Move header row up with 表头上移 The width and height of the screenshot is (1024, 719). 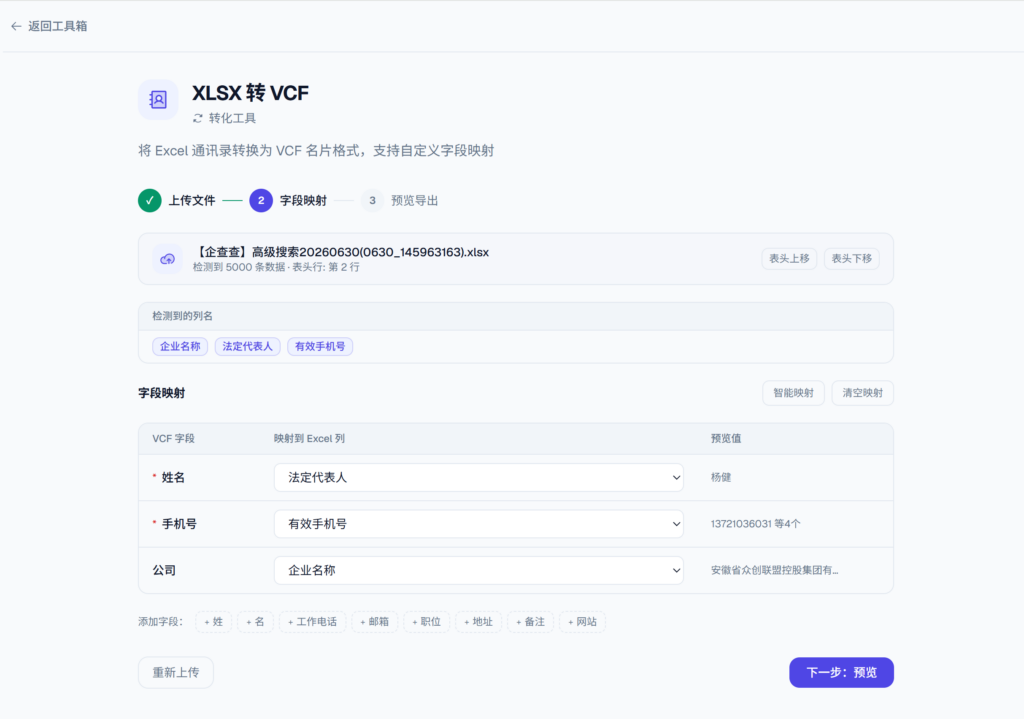click(789, 259)
